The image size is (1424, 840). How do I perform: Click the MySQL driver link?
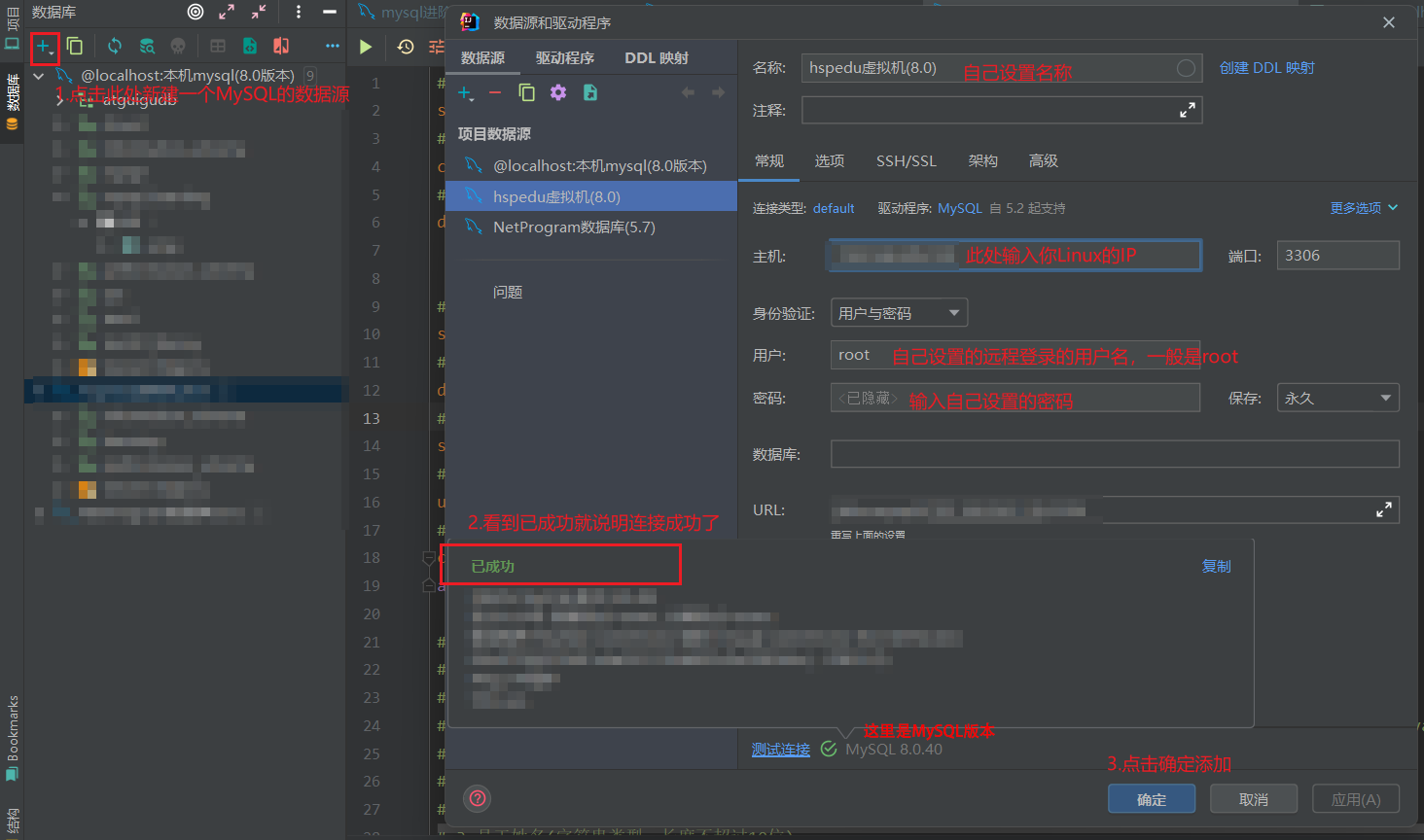[960, 208]
